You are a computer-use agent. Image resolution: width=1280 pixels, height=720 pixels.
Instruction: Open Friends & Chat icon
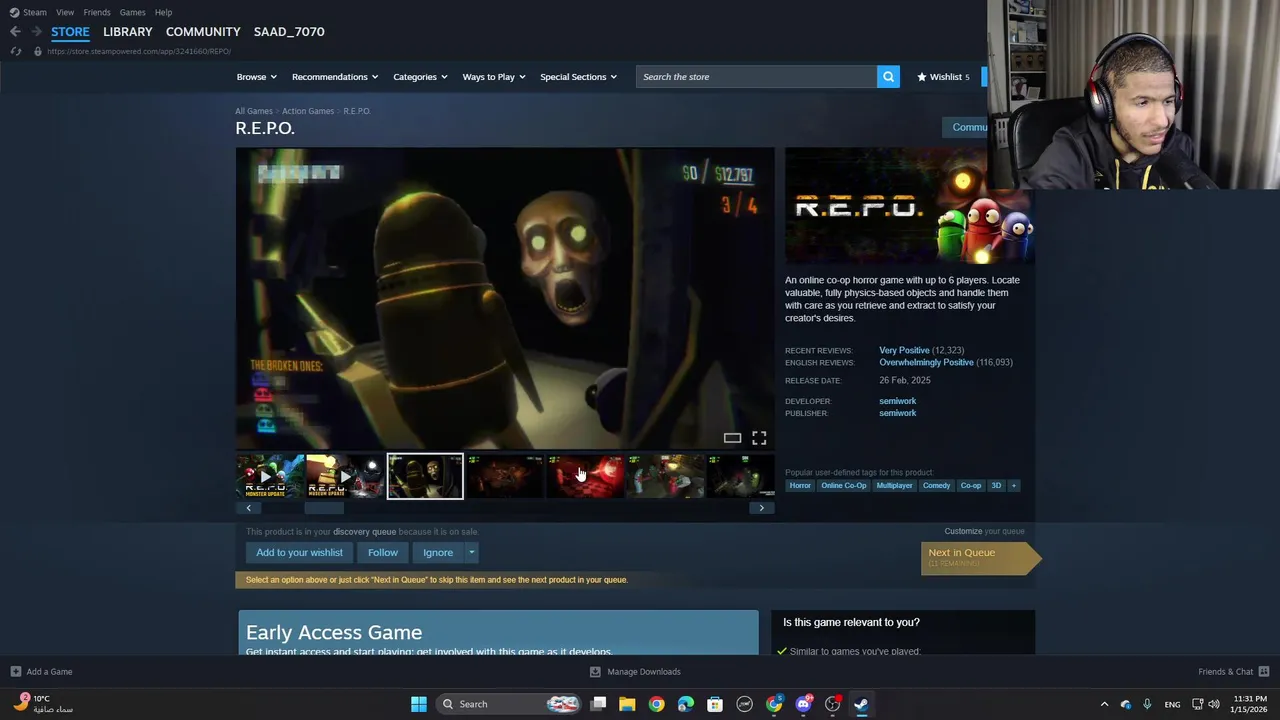pos(1264,672)
